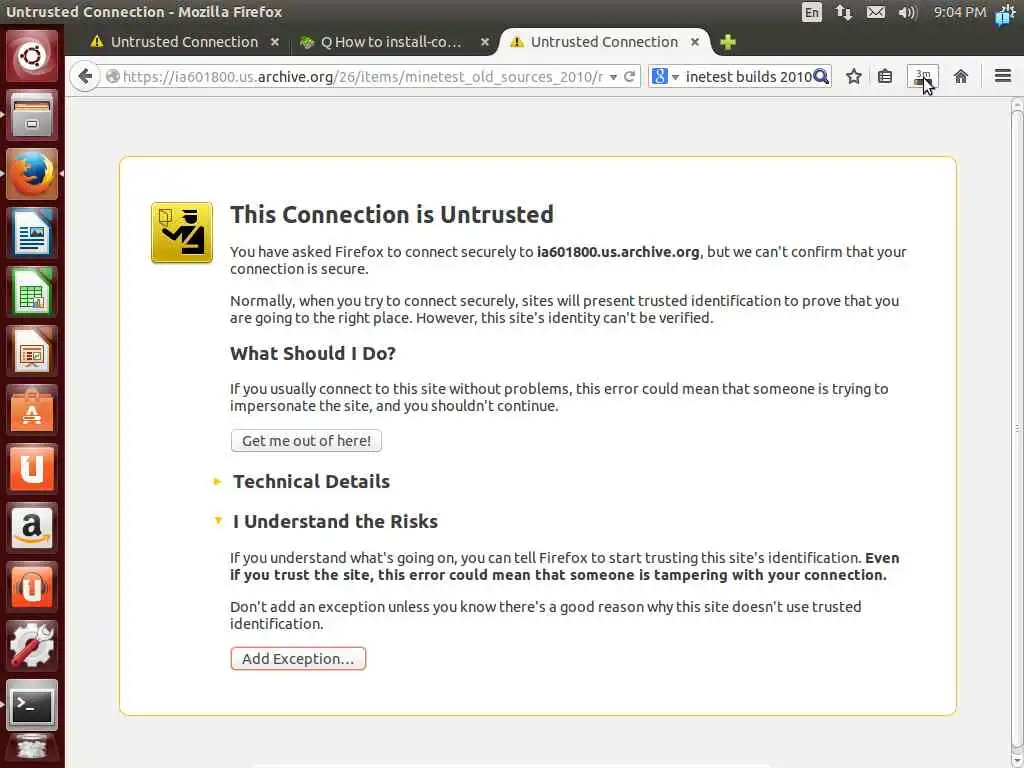Open the URL bar history dropdown arrow

(613, 77)
